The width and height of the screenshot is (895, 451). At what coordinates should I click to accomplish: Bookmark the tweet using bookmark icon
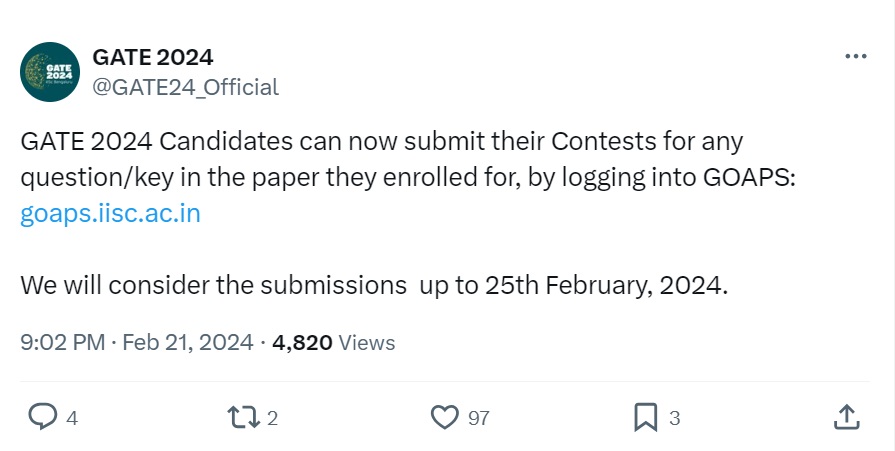645,417
